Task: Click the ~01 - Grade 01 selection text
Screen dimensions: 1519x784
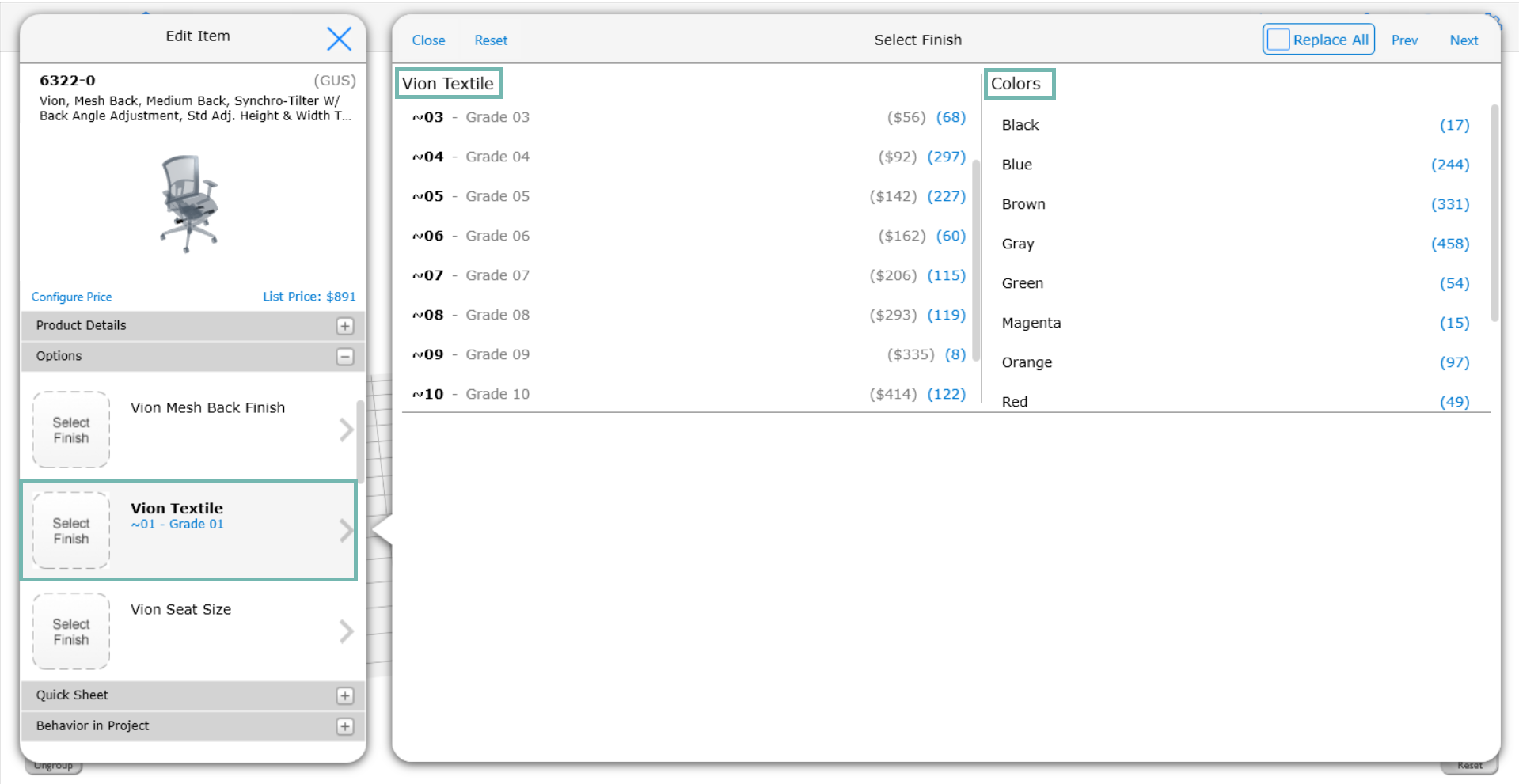Action: (177, 524)
